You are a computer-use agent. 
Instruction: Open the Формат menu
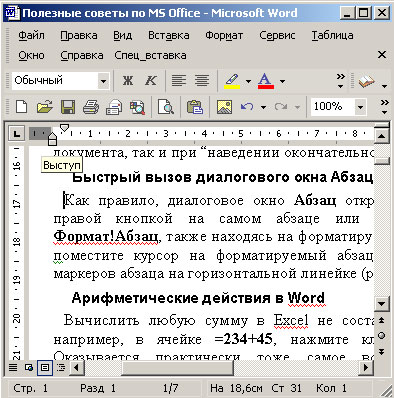[224, 35]
